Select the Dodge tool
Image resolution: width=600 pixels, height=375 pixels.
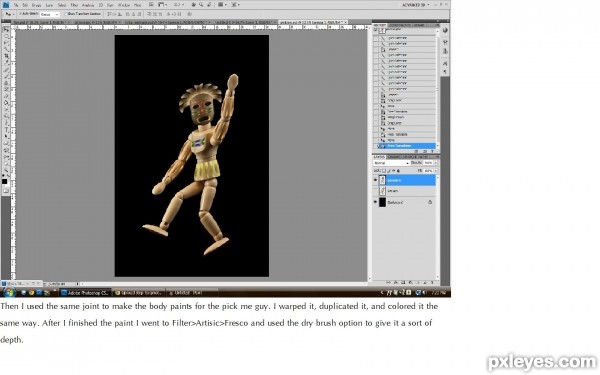tap(7, 116)
